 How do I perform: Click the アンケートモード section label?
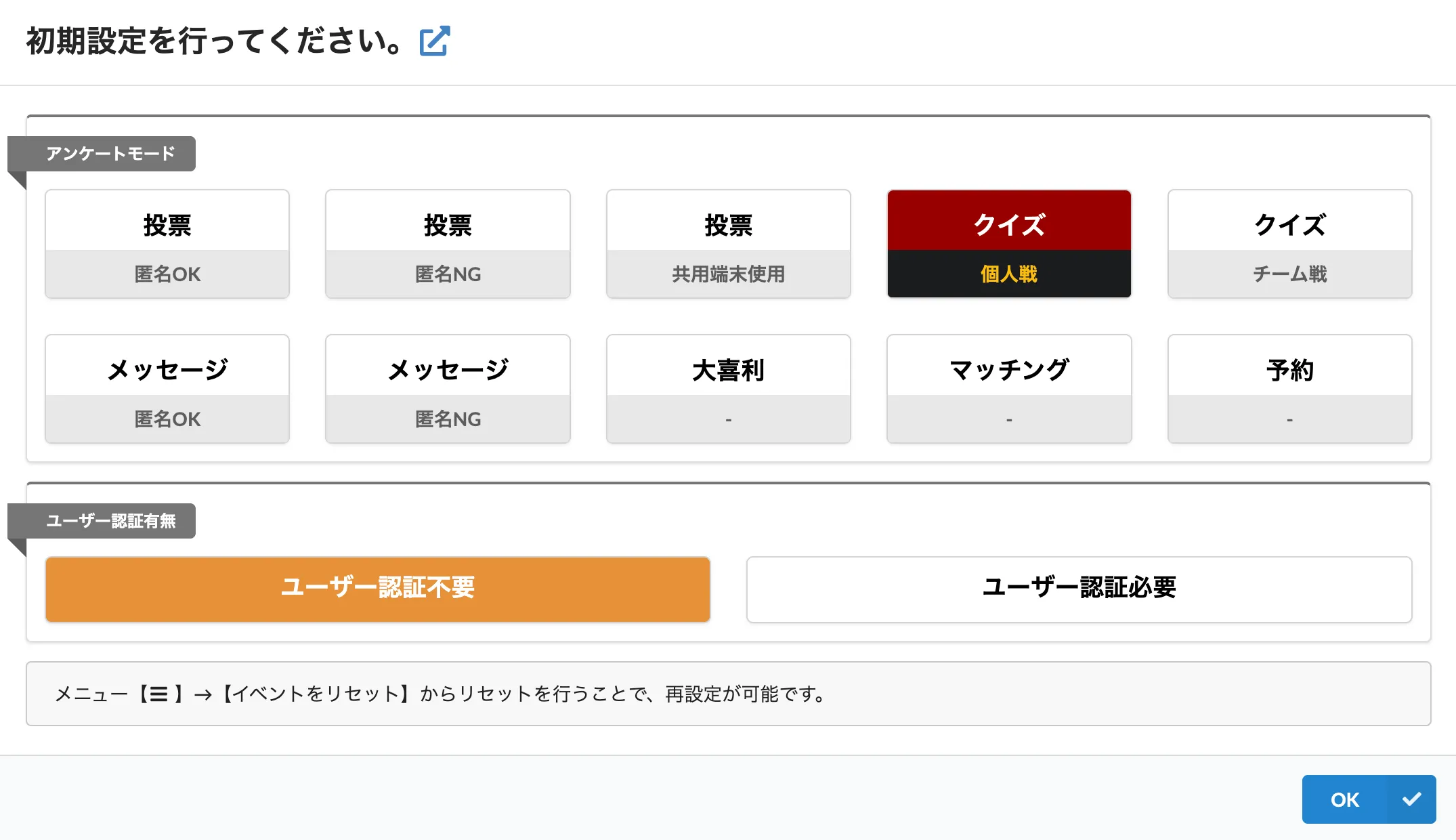coord(110,153)
